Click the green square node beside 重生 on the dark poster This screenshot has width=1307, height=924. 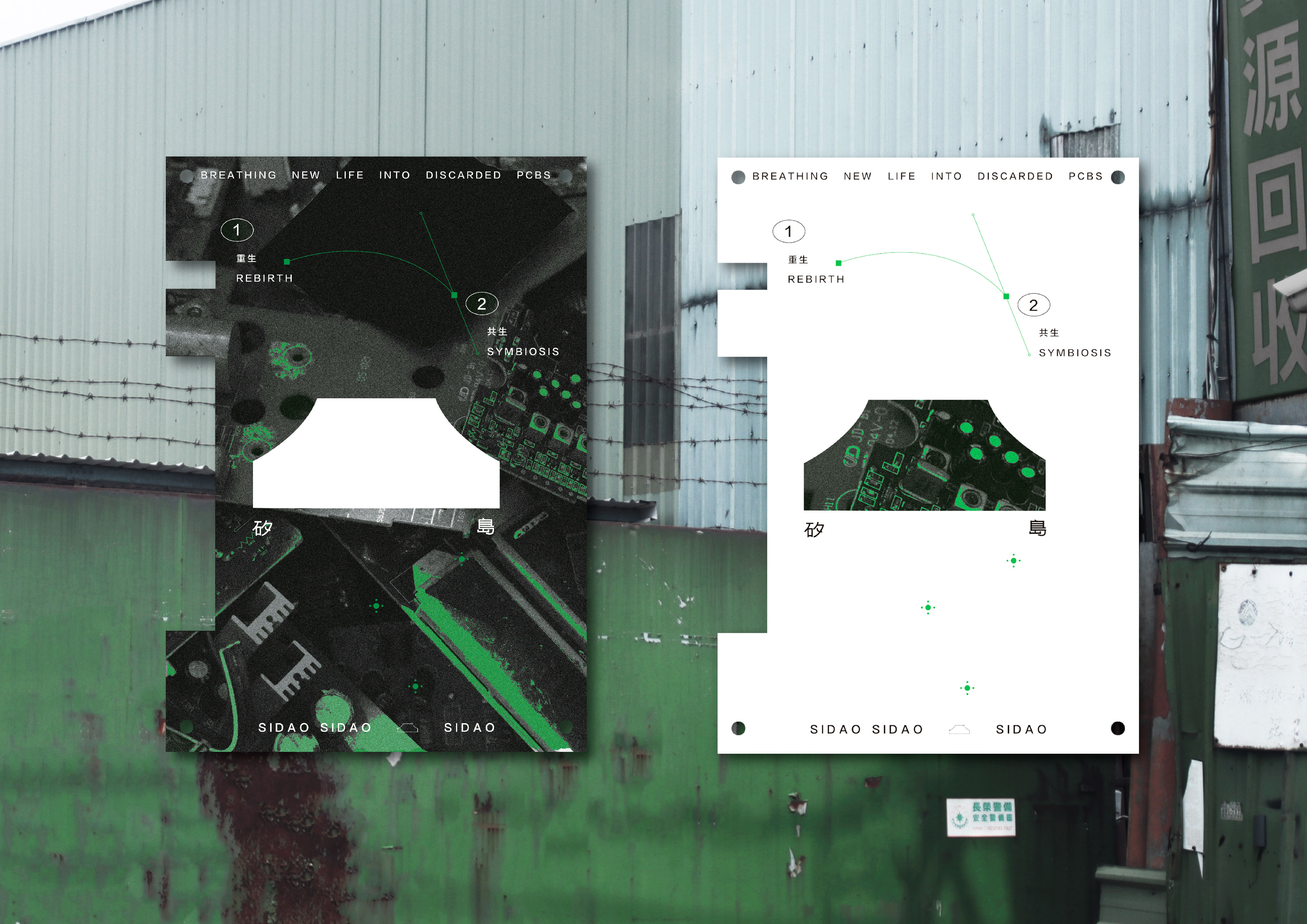[x=287, y=262]
